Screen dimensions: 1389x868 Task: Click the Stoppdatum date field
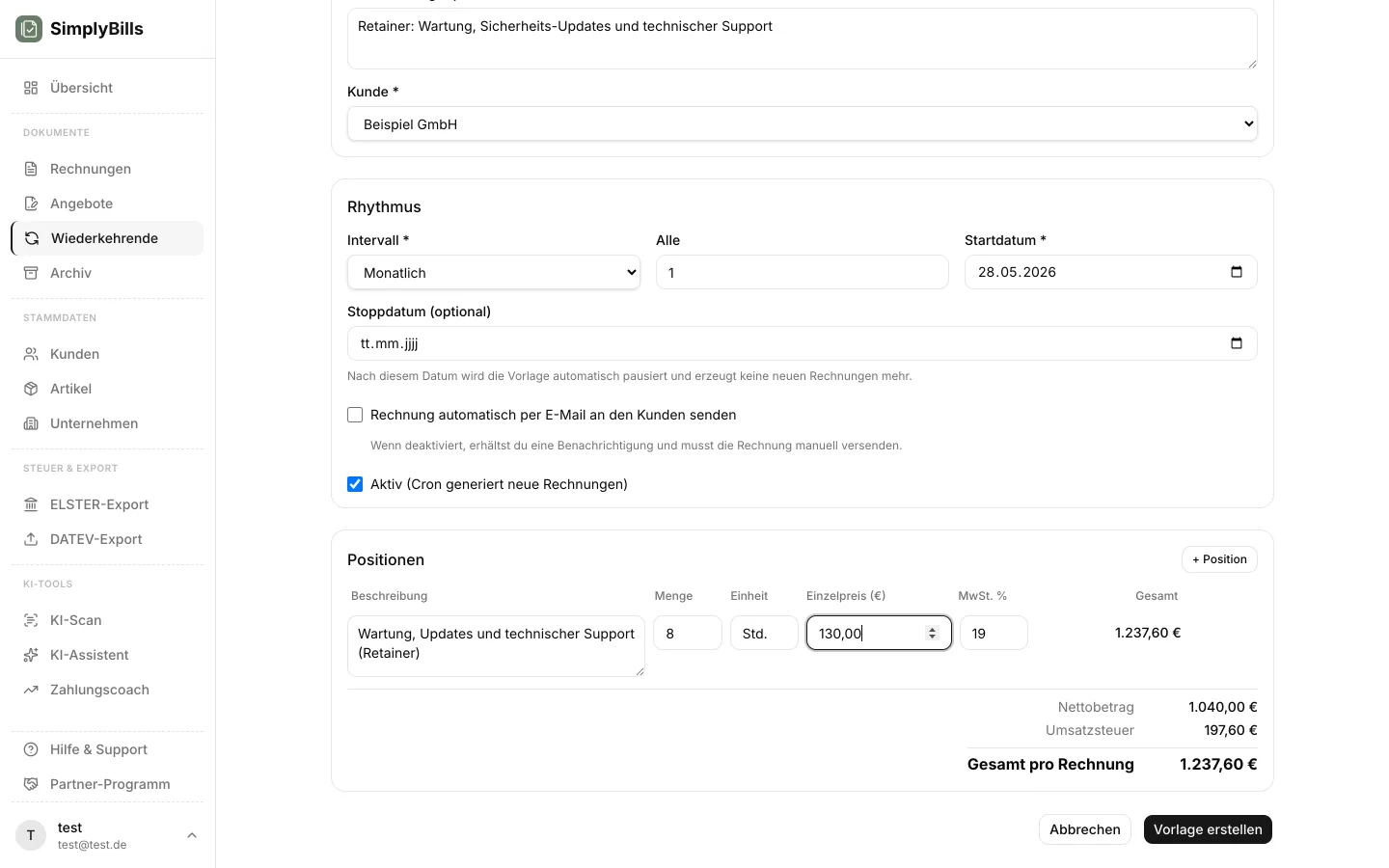(803, 343)
